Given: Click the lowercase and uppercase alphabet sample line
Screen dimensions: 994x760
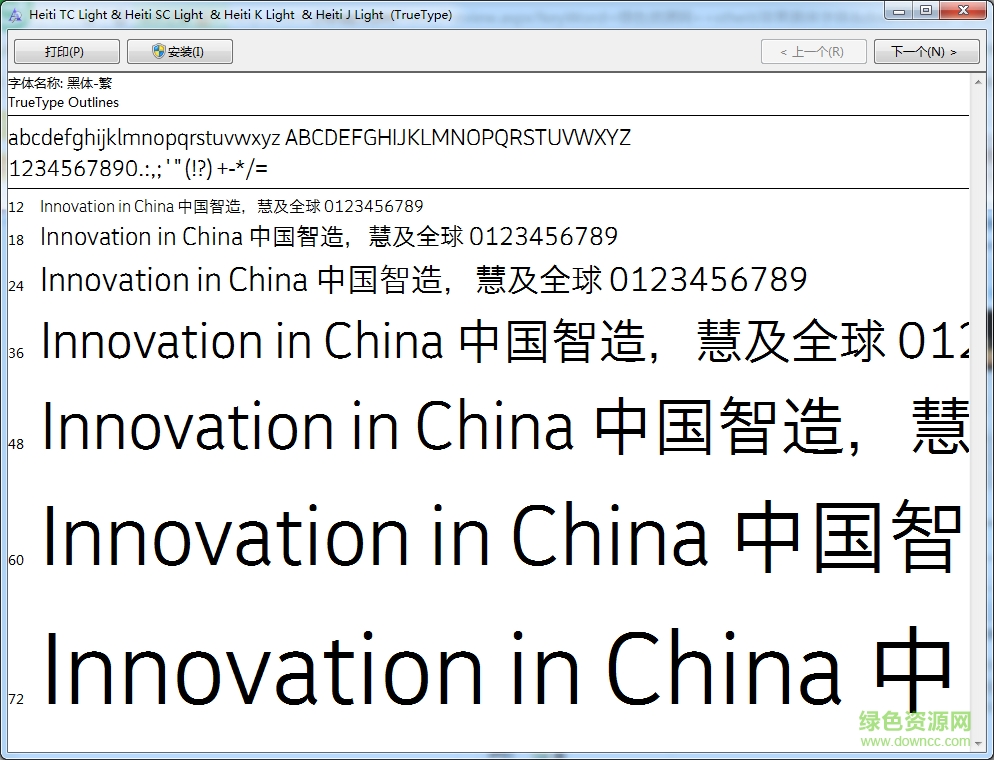Looking at the screenshot, I should click(x=320, y=138).
